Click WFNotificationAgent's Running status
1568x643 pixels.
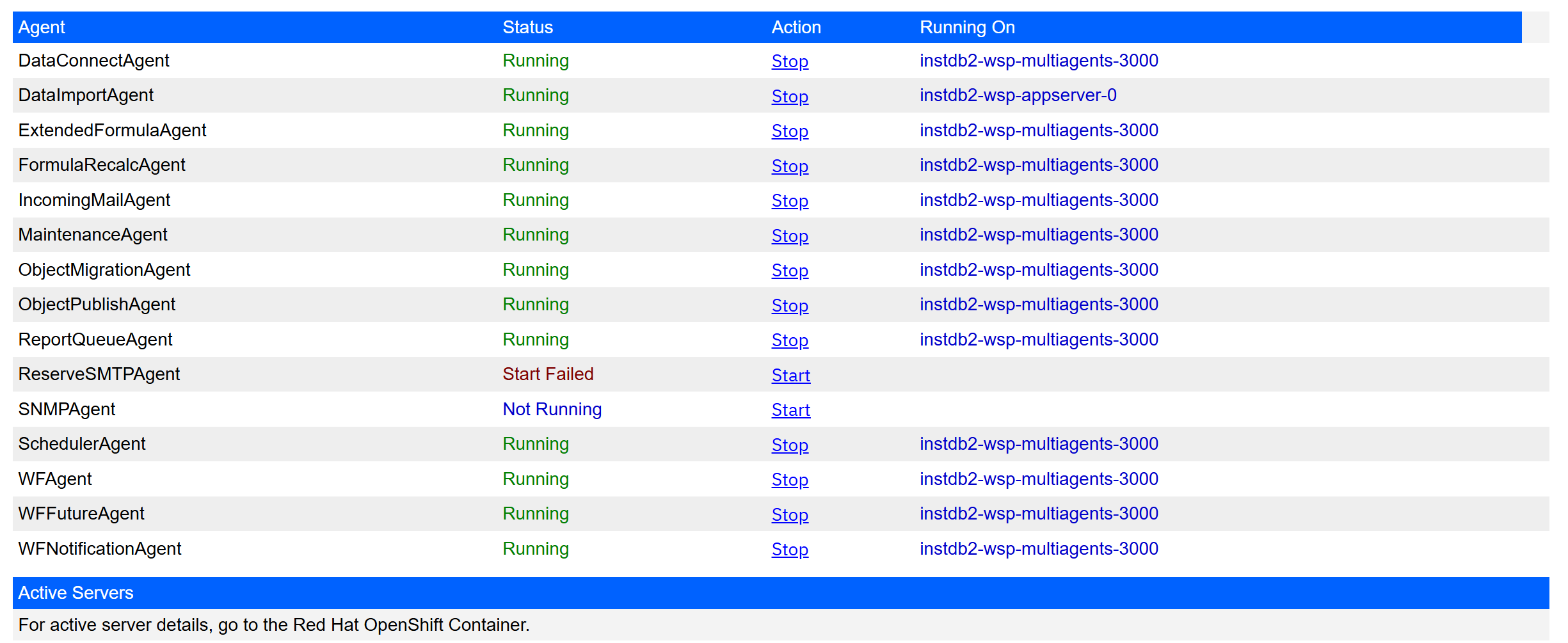tap(536, 548)
